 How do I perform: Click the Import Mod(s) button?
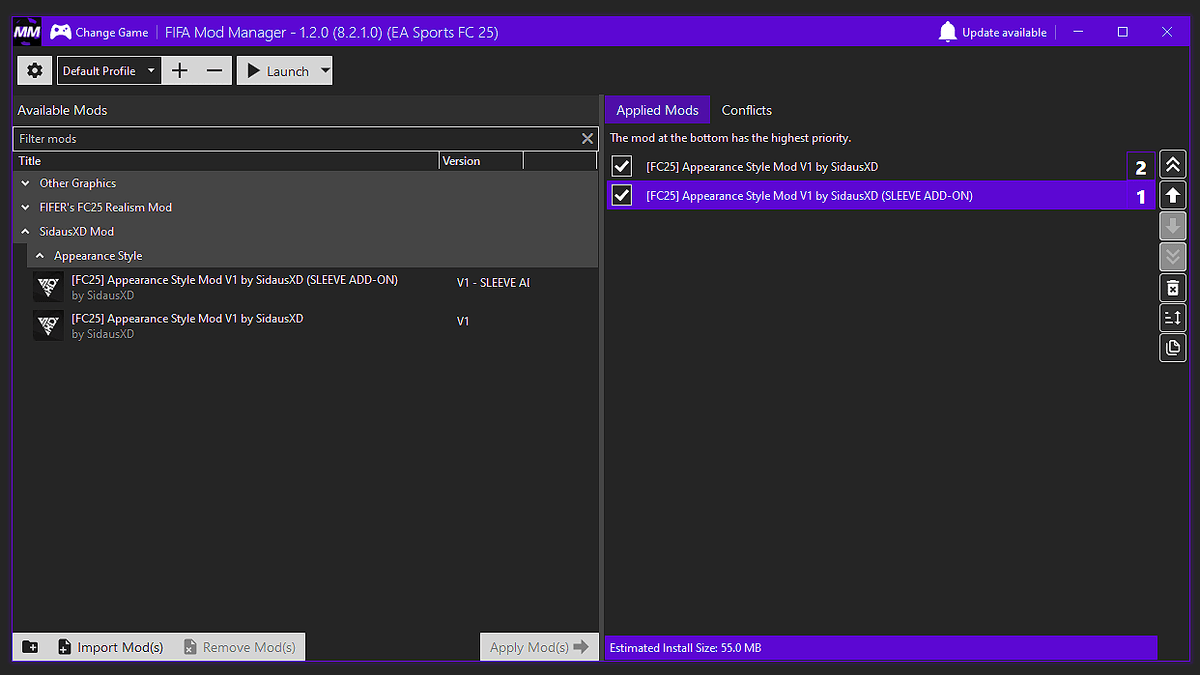[110, 647]
